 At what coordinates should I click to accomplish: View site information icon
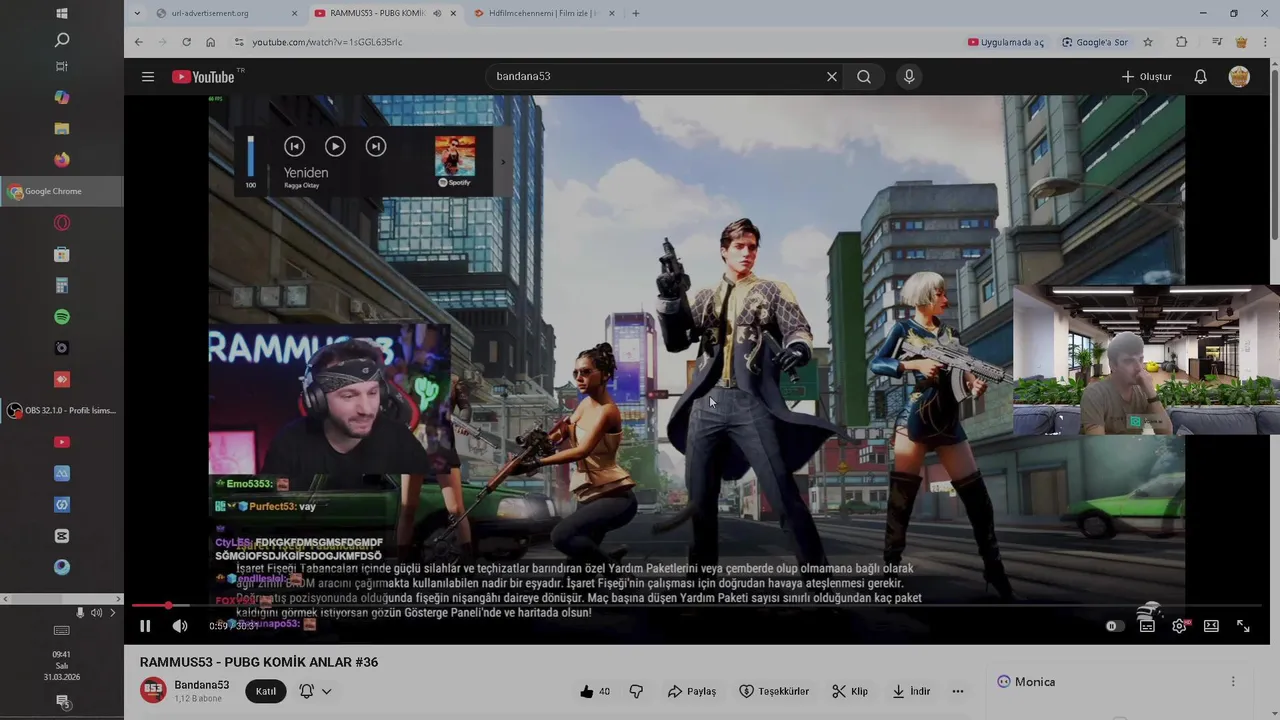(238, 42)
